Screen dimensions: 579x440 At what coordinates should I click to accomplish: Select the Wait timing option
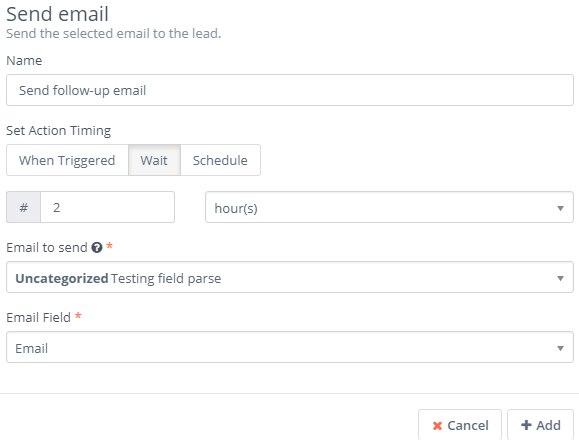click(154, 160)
